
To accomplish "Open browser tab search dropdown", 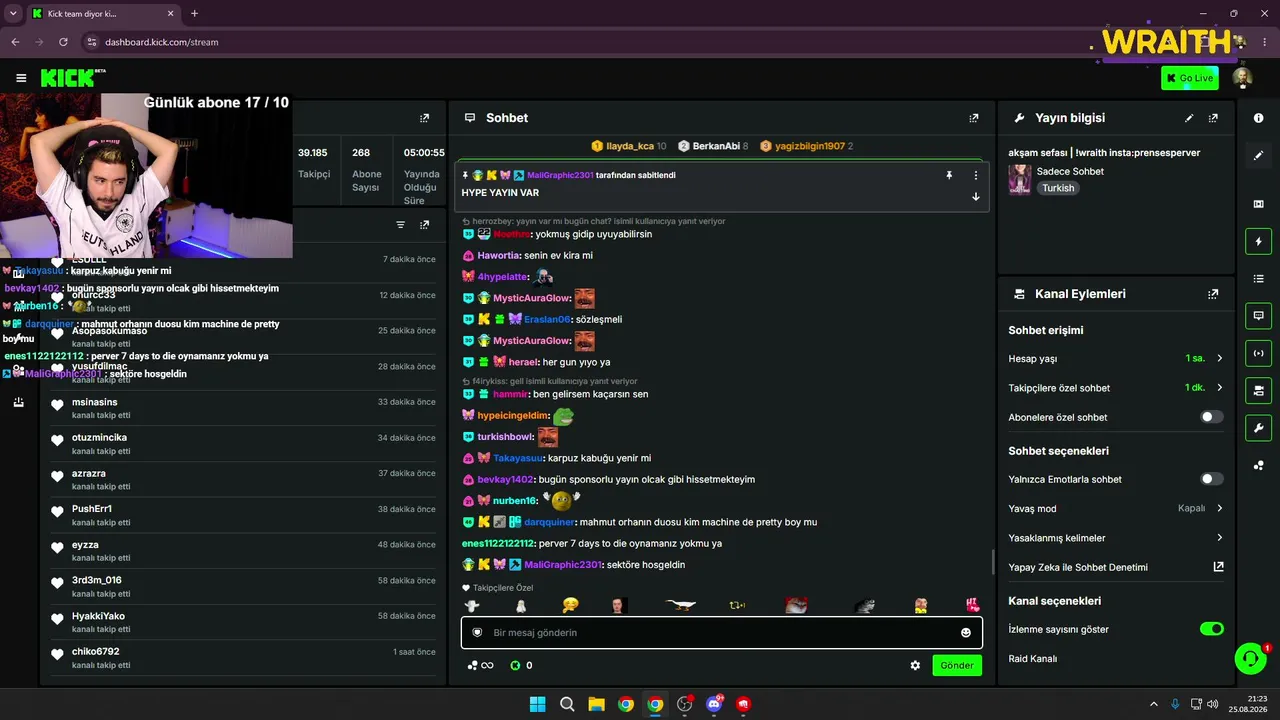I will 11,14.
